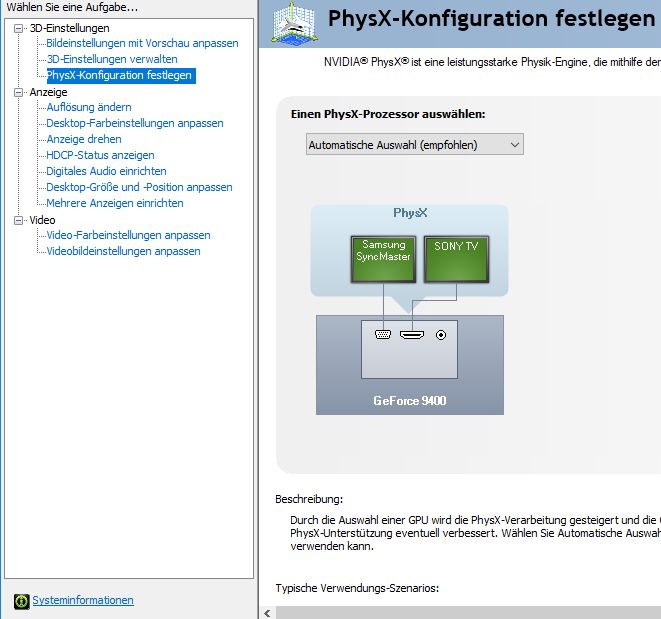Open Auflösung ändern
This screenshot has width=661, height=619.
(89, 108)
